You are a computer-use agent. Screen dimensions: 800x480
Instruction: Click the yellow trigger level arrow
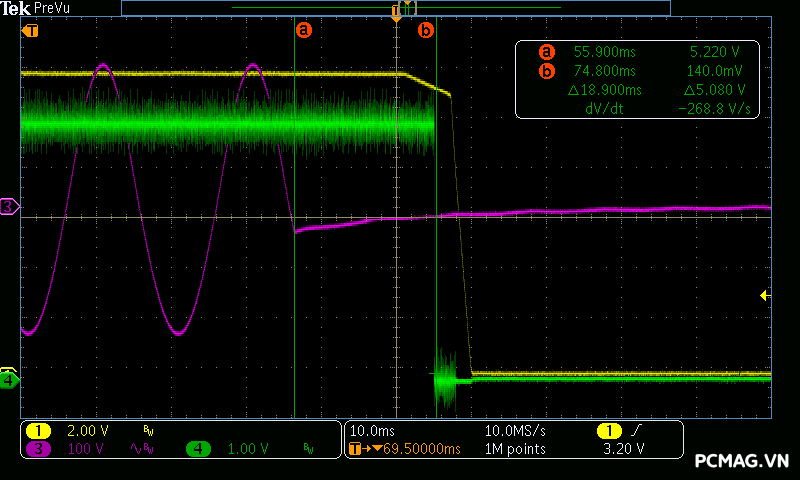click(765, 295)
